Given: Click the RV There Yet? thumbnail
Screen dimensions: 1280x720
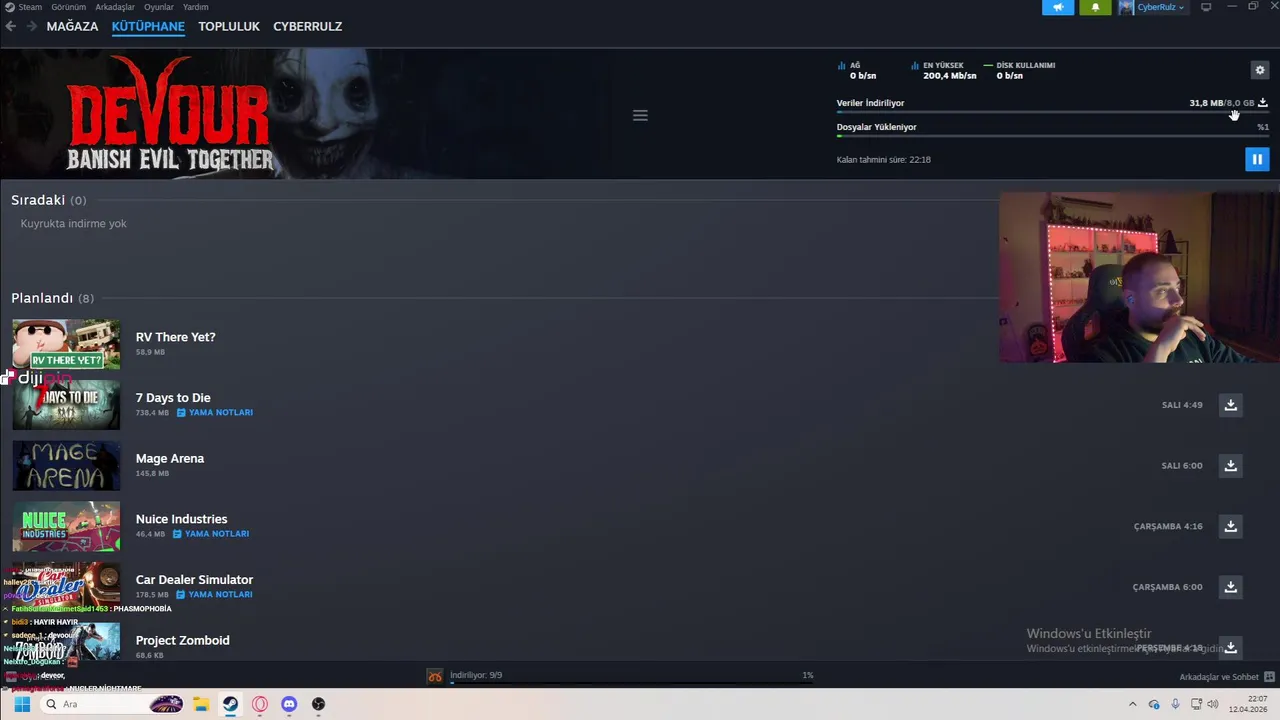Looking at the screenshot, I should (x=66, y=344).
